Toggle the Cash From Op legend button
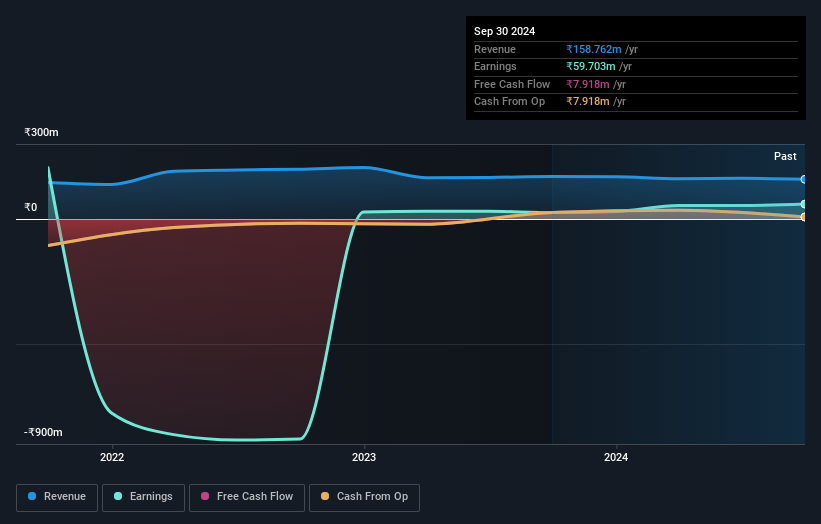821x524 pixels. tap(364, 497)
